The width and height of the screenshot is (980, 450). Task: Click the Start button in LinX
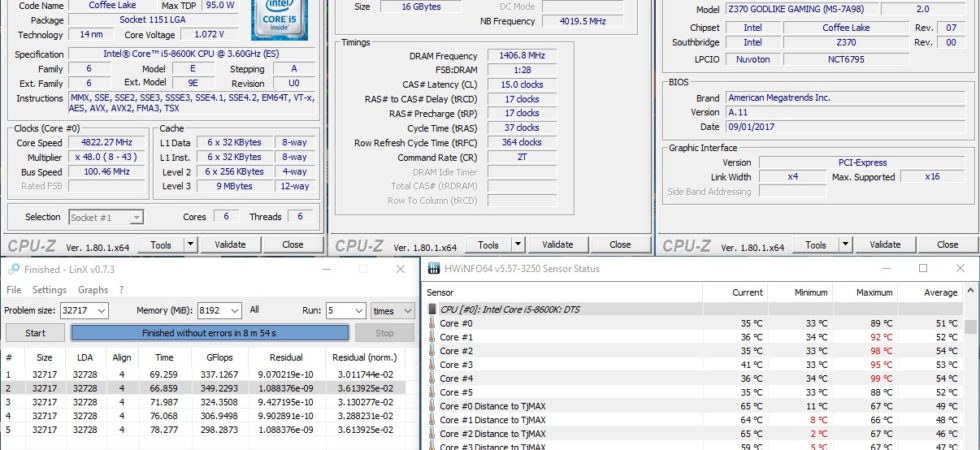point(35,333)
